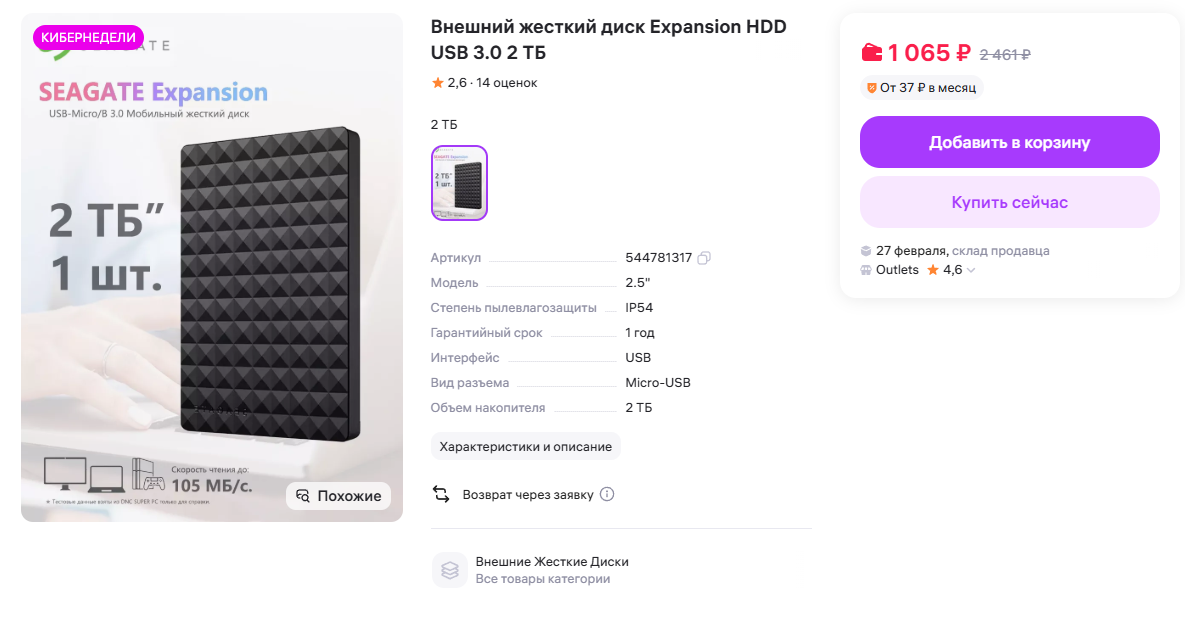The width and height of the screenshot is (1185, 626).
Task: Select the 2 ТБ variant thumbnail
Action: coord(459,183)
